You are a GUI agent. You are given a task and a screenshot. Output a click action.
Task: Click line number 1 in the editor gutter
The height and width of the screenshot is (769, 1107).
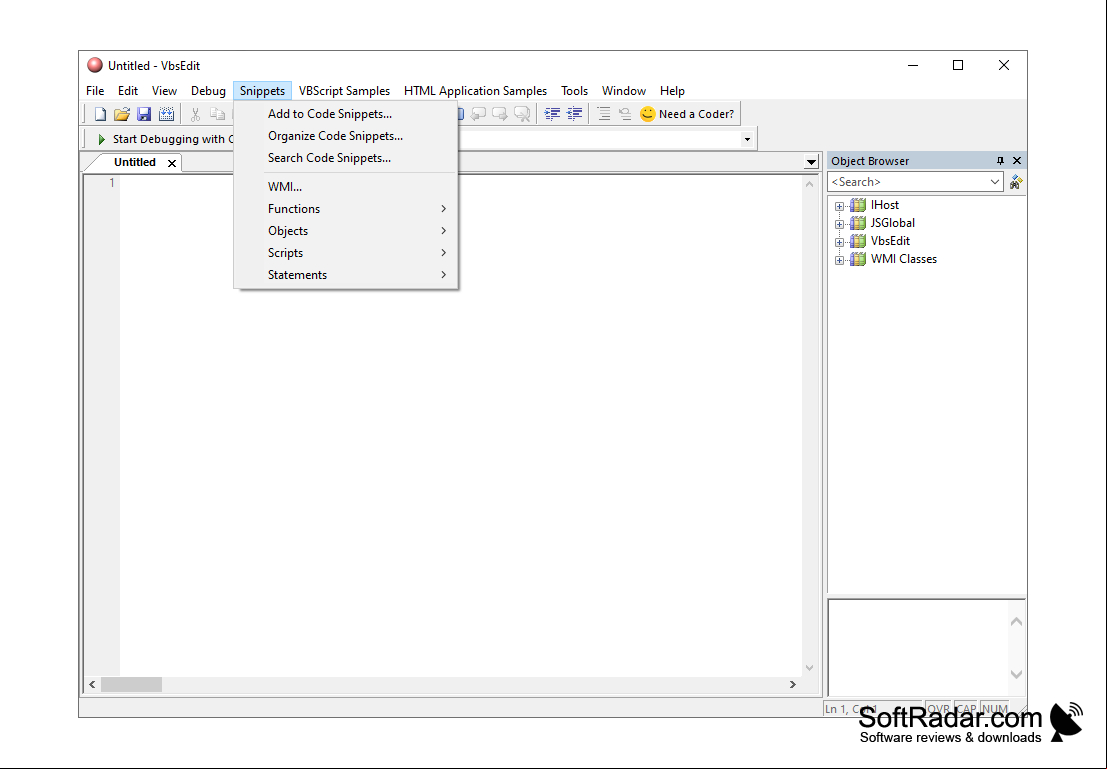[x=112, y=183]
